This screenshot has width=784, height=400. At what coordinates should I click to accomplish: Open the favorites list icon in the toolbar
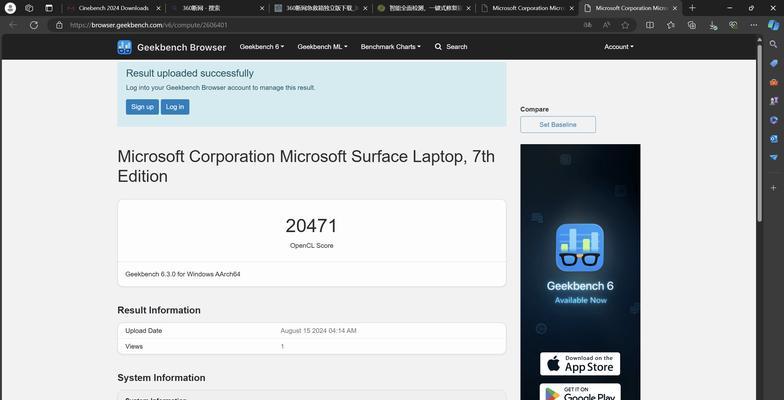[670, 25]
